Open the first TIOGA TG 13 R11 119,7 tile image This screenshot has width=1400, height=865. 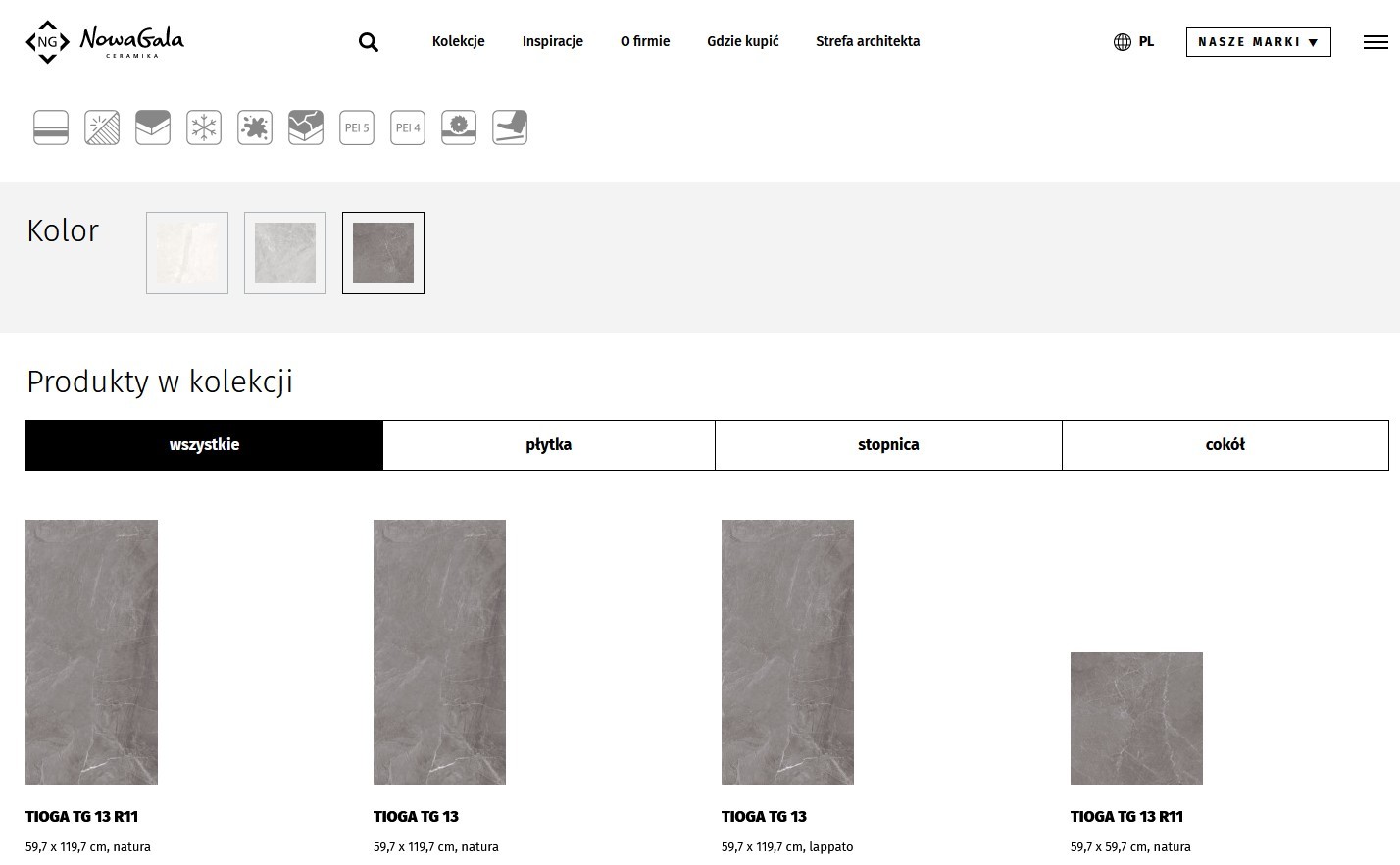[x=91, y=652]
